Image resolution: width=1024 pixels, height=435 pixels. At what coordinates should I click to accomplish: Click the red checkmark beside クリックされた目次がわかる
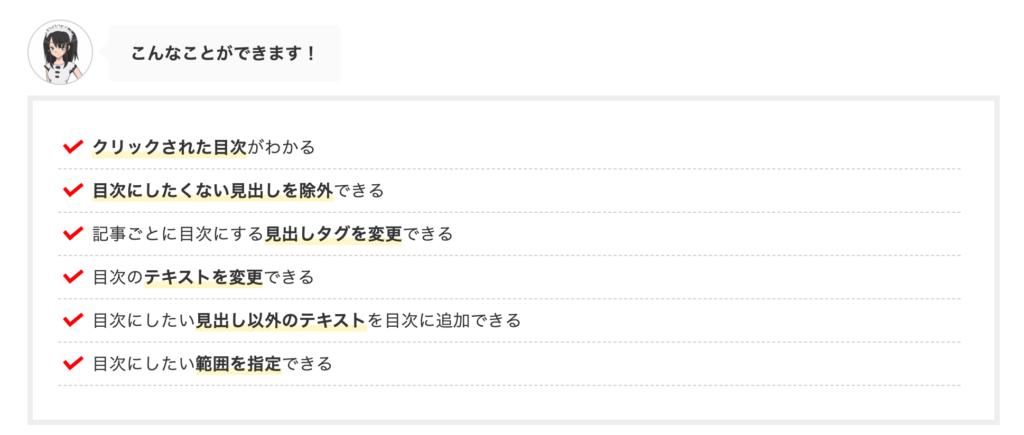72,147
